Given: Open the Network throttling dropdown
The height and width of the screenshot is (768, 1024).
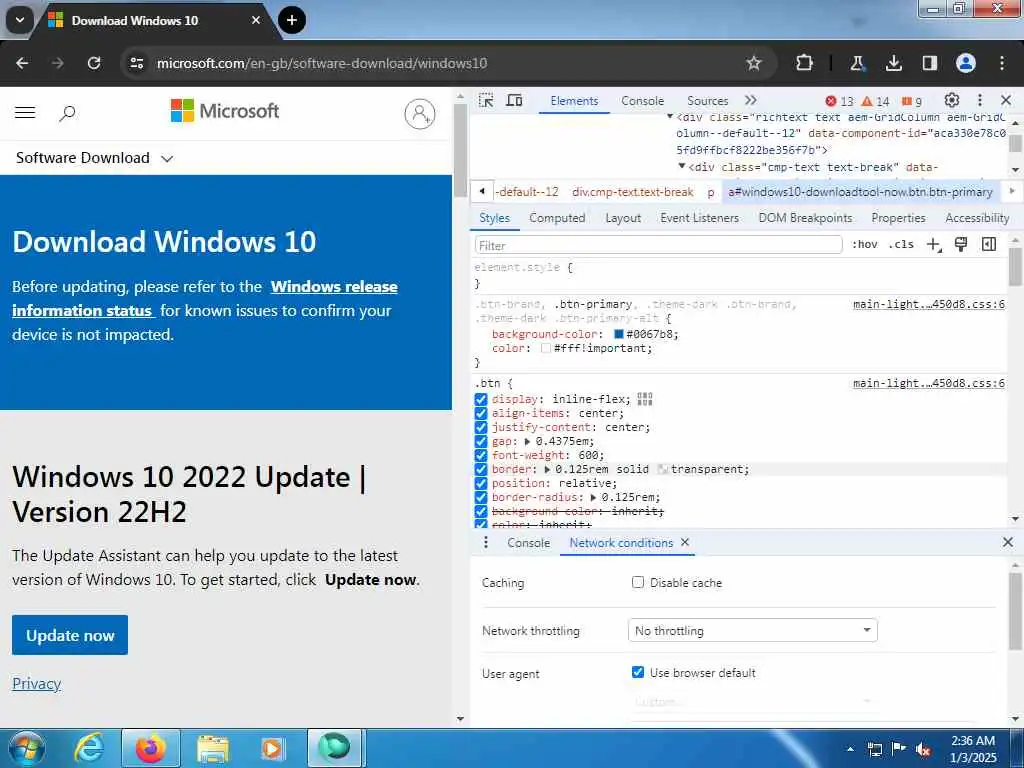Looking at the screenshot, I should pyautogui.click(x=752, y=630).
